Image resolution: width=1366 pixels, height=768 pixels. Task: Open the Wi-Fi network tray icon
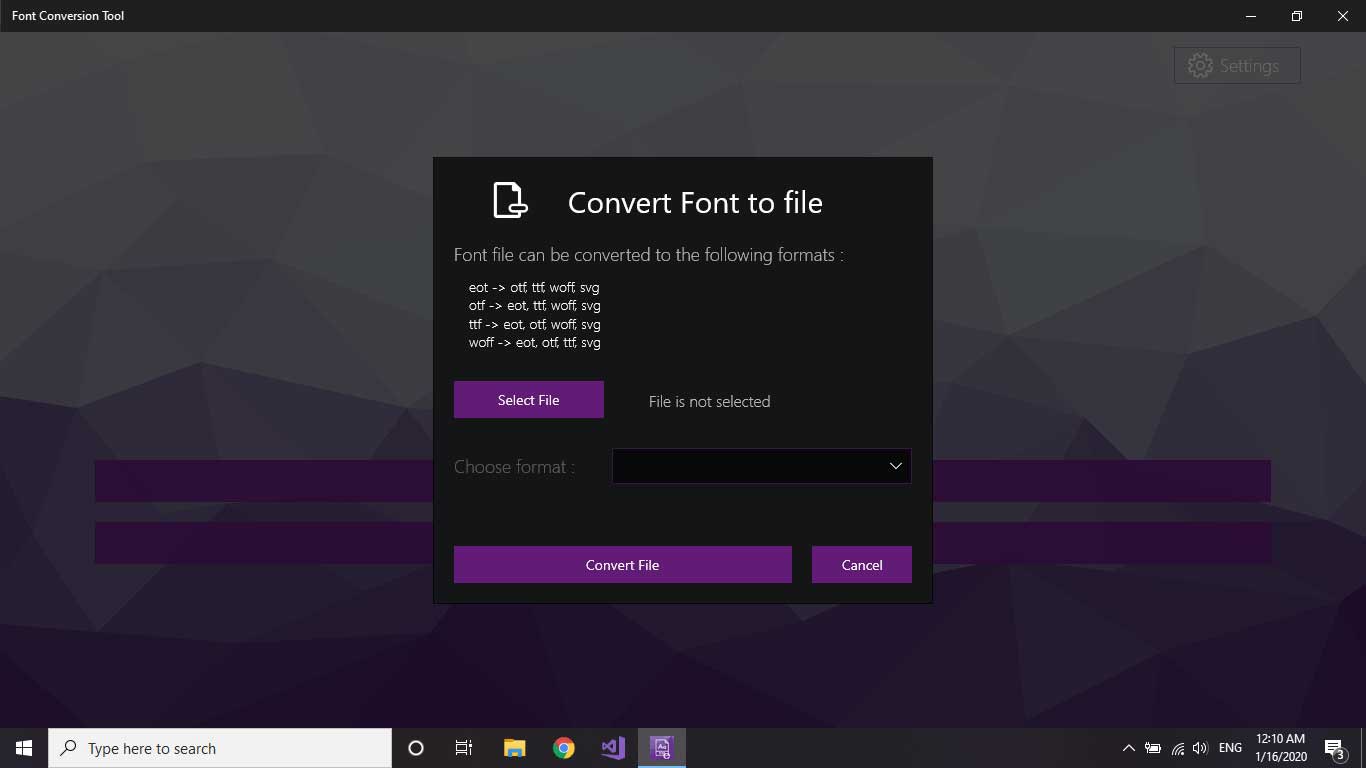point(1177,748)
